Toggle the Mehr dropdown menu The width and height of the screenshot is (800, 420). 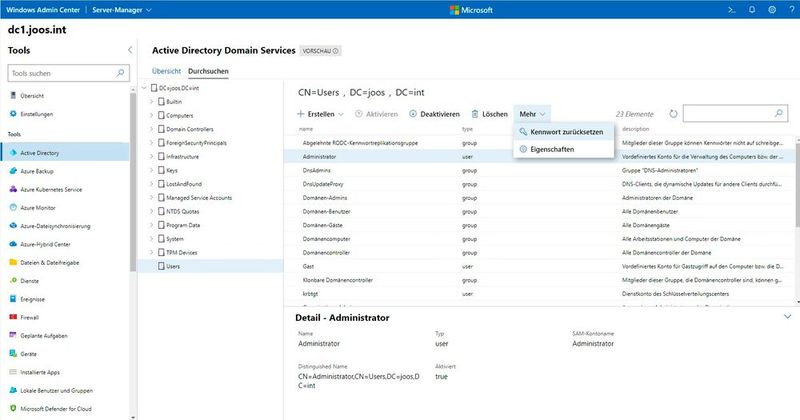[x=532, y=114]
